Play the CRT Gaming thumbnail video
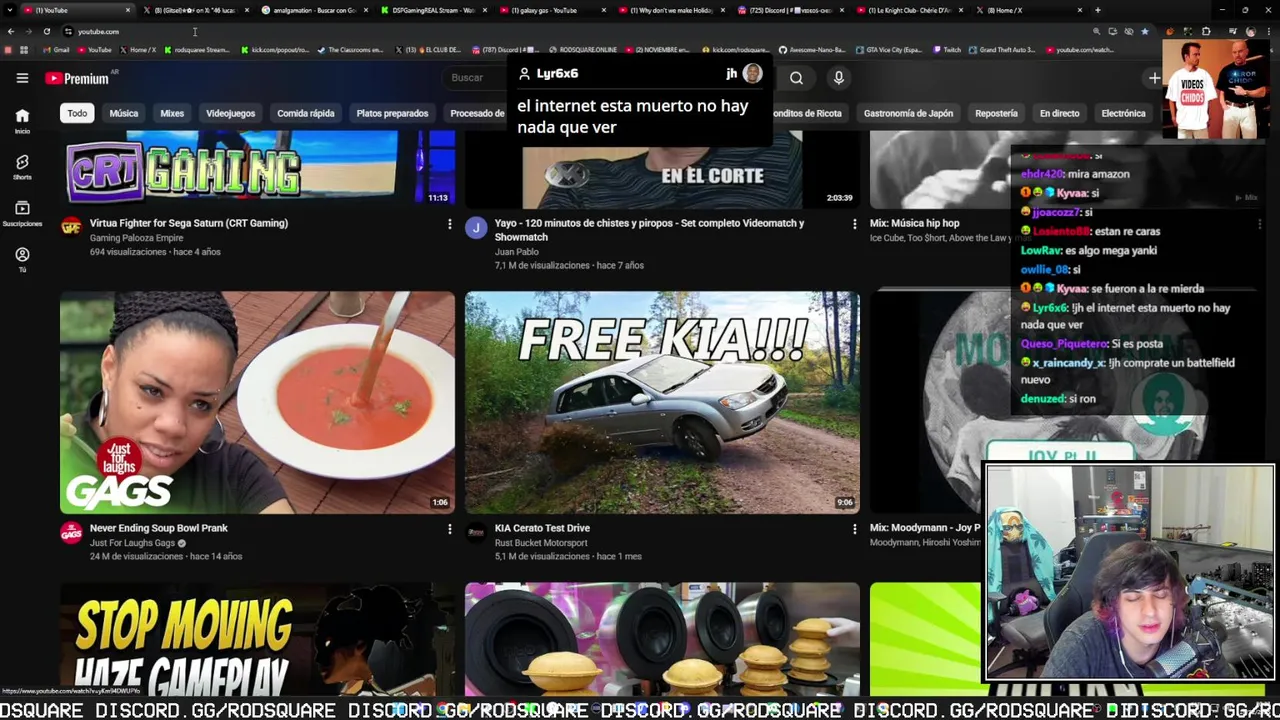The height and width of the screenshot is (720, 1280). [257, 169]
